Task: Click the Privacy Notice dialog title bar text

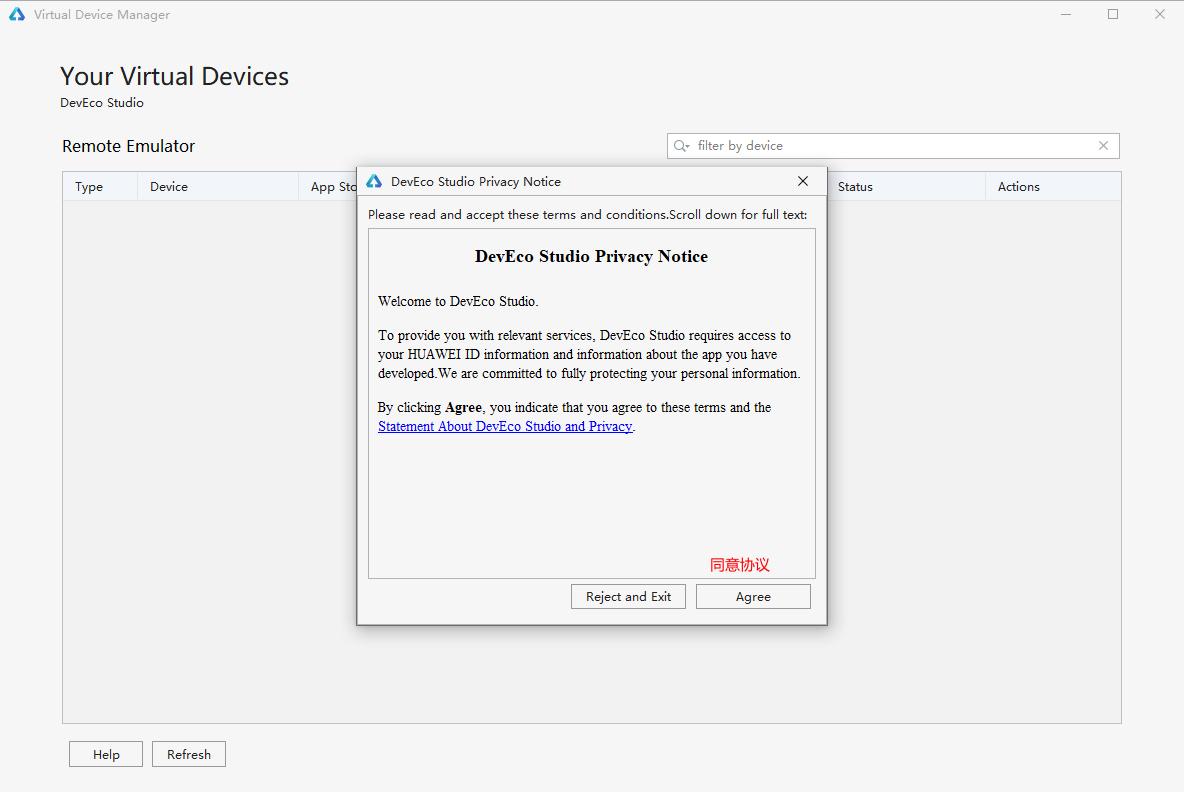Action: pyautogui.click(x=476, y=181)
